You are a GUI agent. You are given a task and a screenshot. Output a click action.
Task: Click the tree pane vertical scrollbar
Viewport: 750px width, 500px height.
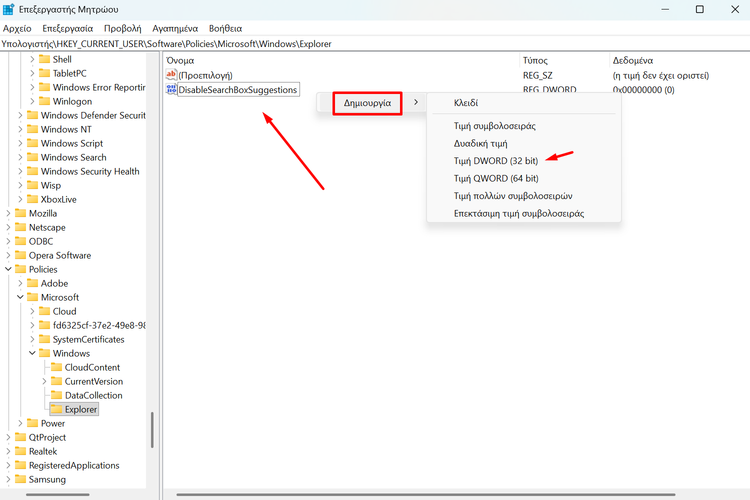(152, 430)
